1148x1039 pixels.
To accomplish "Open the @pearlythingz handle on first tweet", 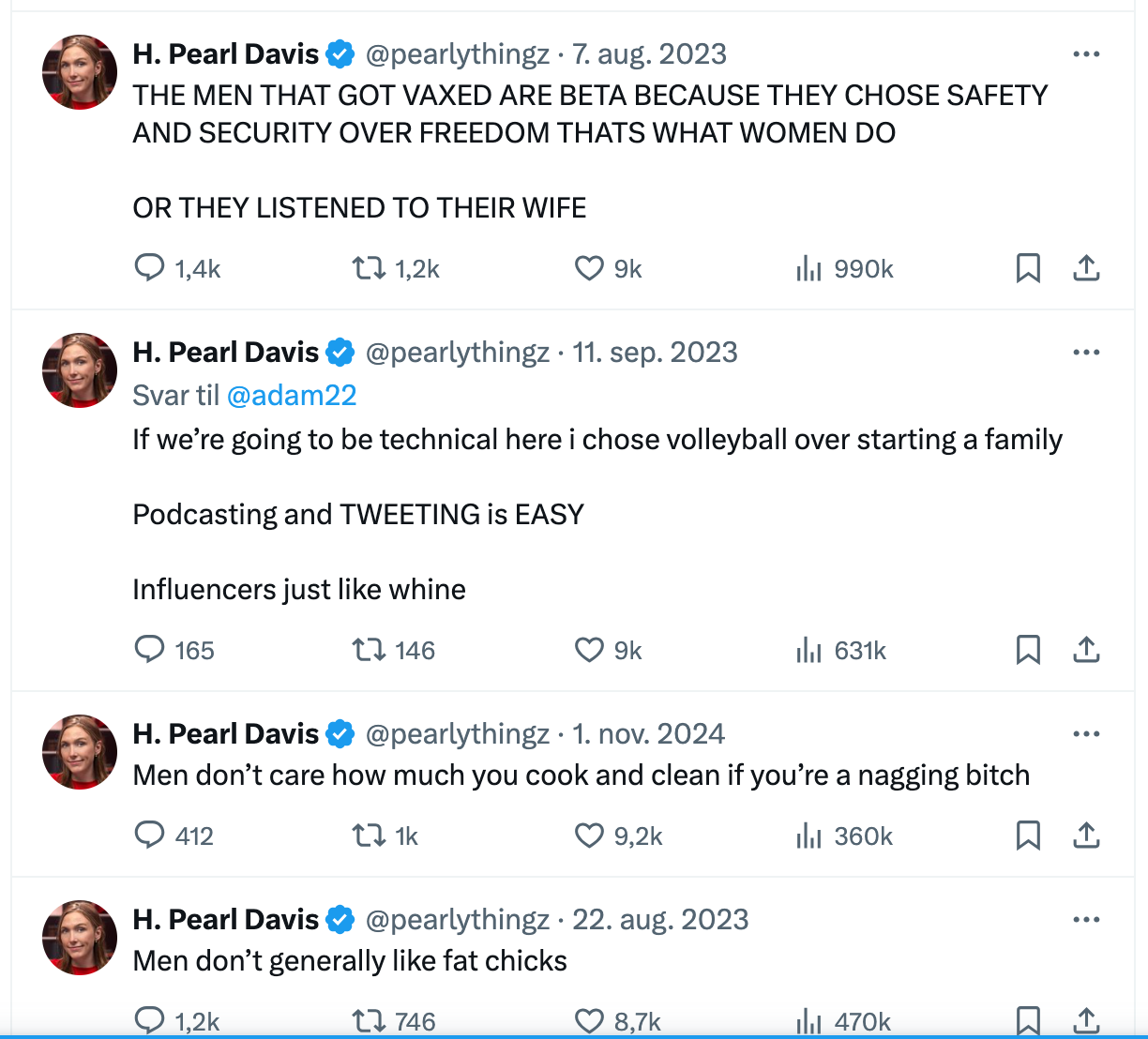I will (x=457, y=54).
